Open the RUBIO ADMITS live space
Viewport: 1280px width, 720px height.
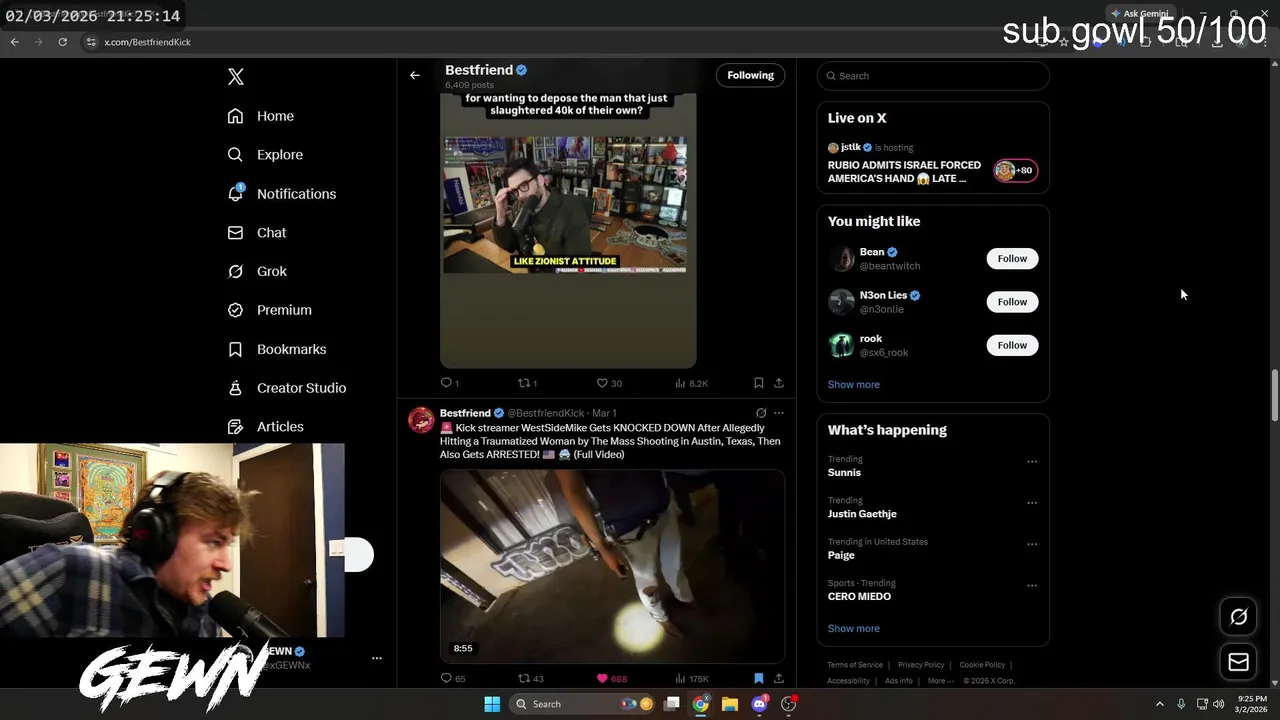(x=904, y=172)
